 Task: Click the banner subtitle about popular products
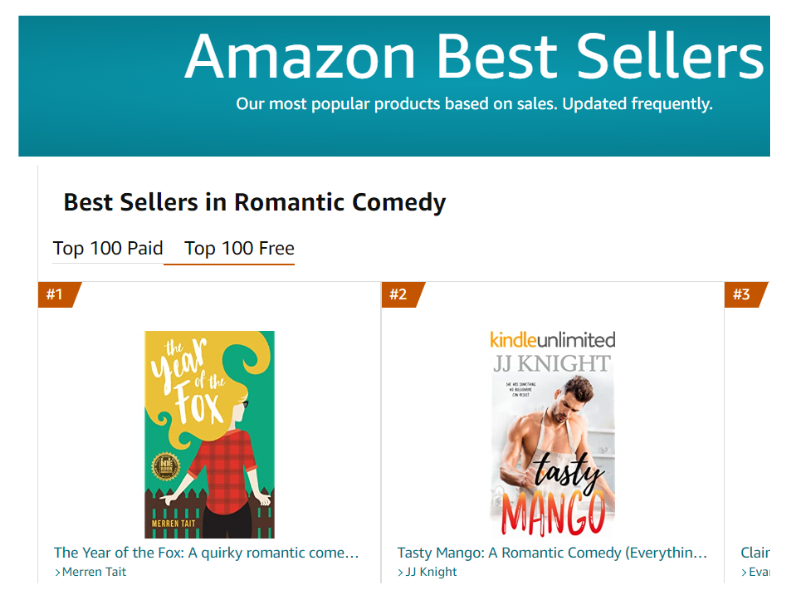474,104
